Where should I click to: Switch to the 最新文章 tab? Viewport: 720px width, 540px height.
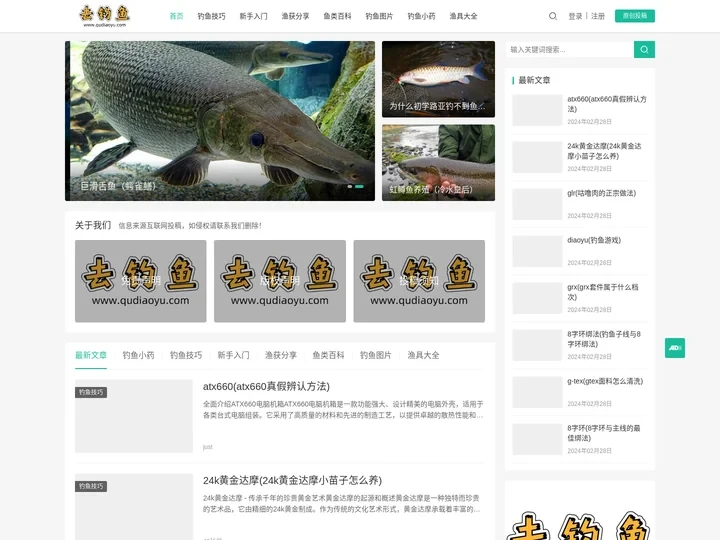[91, 355]
